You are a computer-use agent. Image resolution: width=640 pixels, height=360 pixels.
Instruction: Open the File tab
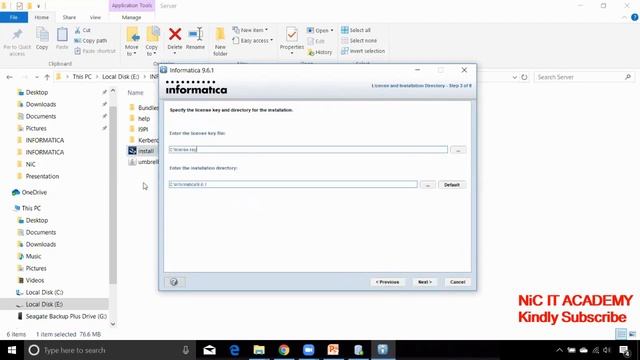coord(14,17)
